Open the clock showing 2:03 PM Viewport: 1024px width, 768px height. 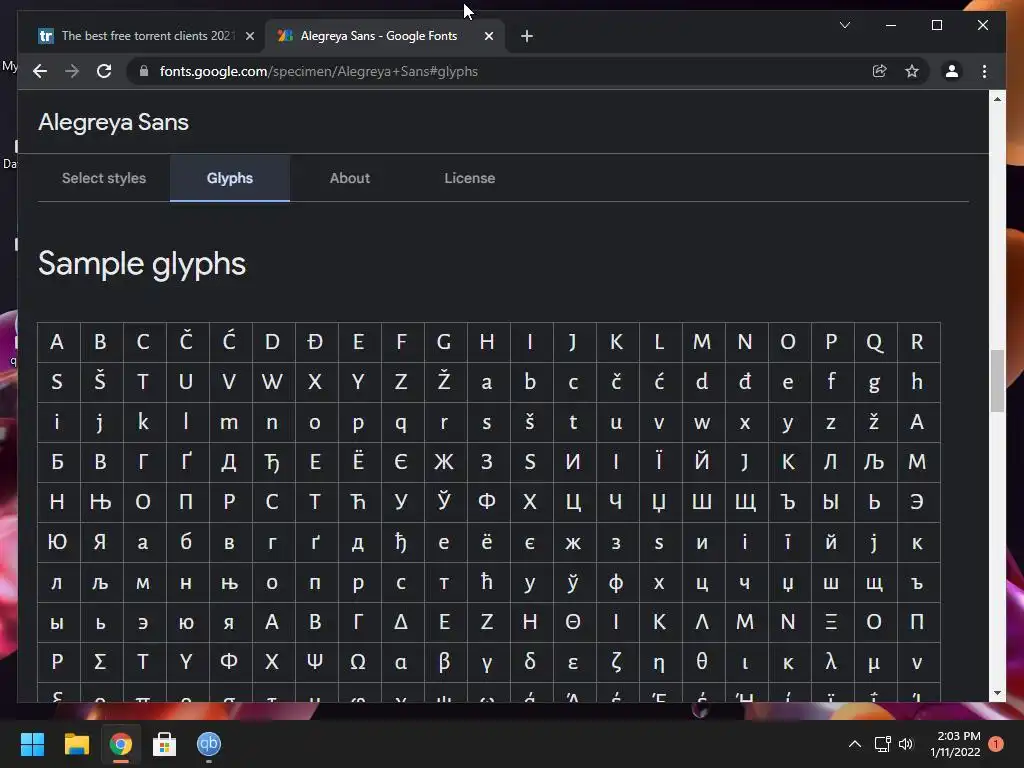pos(955,744)
